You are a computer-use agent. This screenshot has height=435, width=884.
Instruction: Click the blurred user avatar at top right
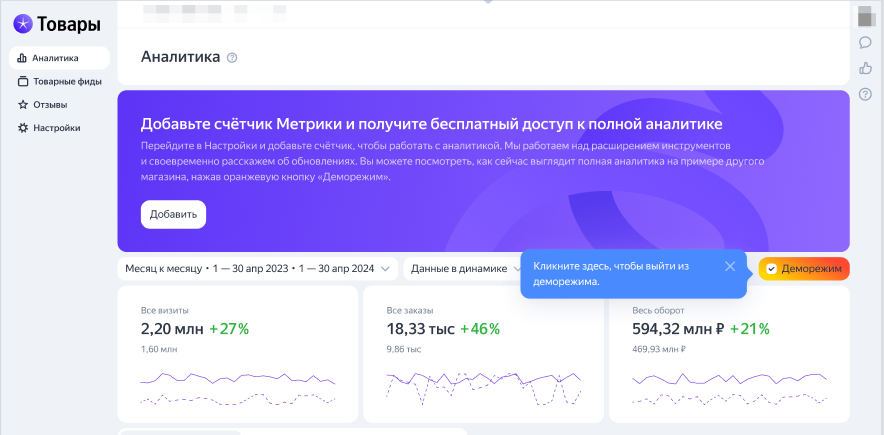click(865, 16)
